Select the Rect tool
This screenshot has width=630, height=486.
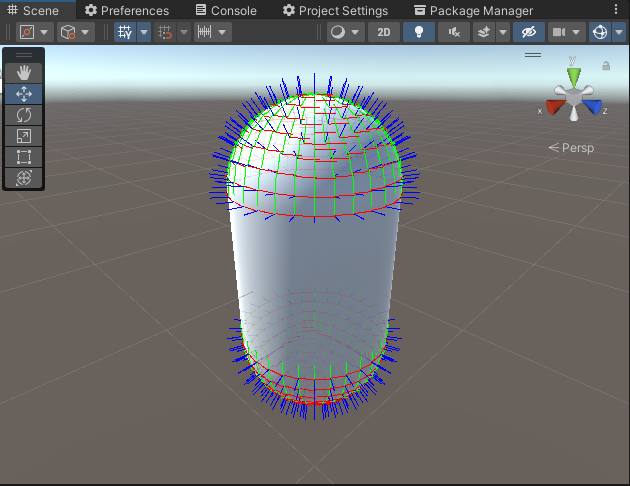24,157
